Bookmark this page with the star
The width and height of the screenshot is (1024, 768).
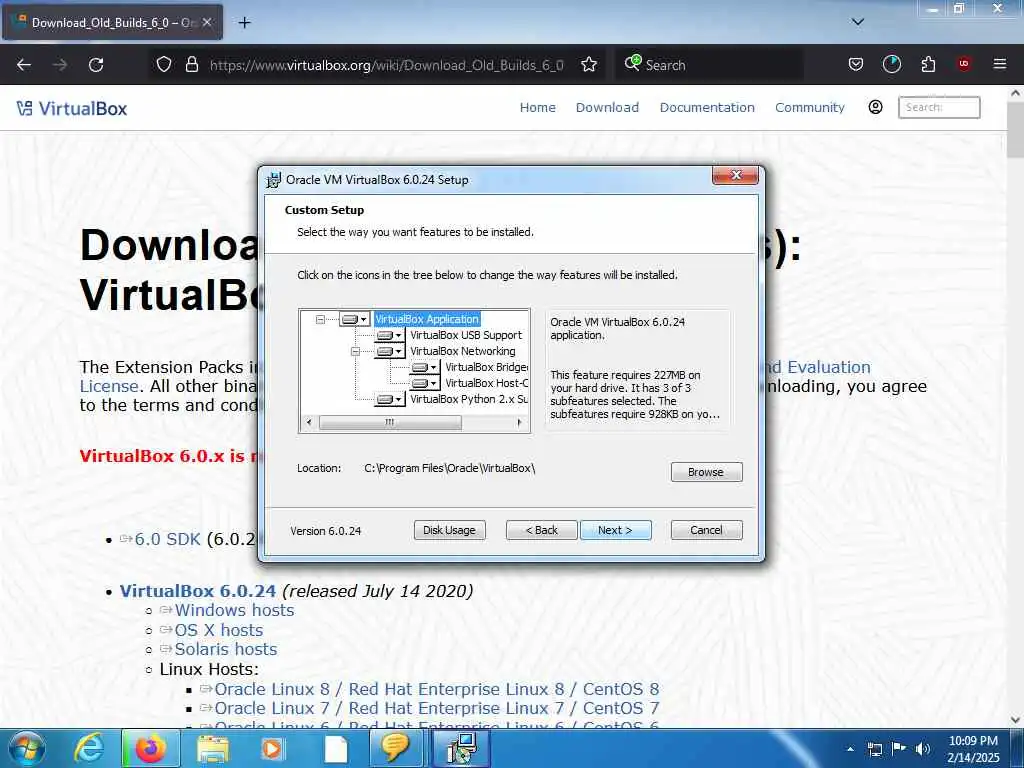coord(589,65)
